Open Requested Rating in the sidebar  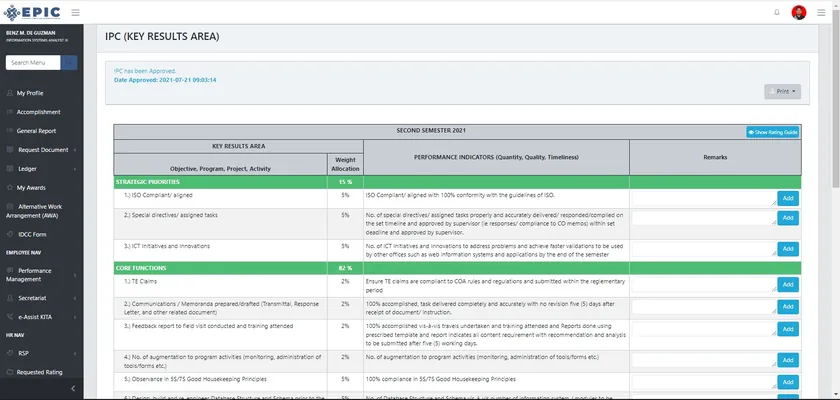(41, 372)
